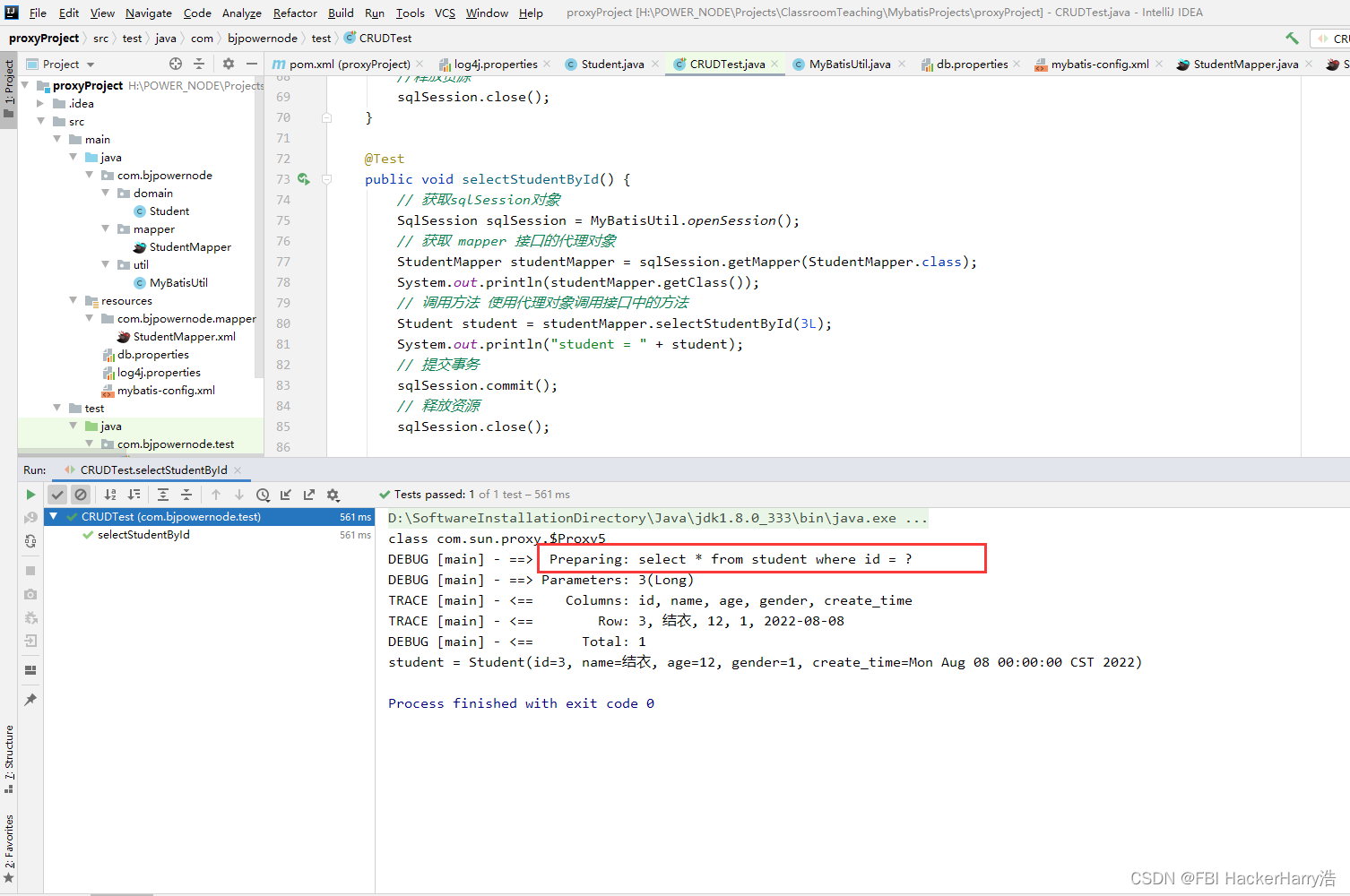Open test history clock dropdown
This screenshot has height=896, width=1350.
263,495
